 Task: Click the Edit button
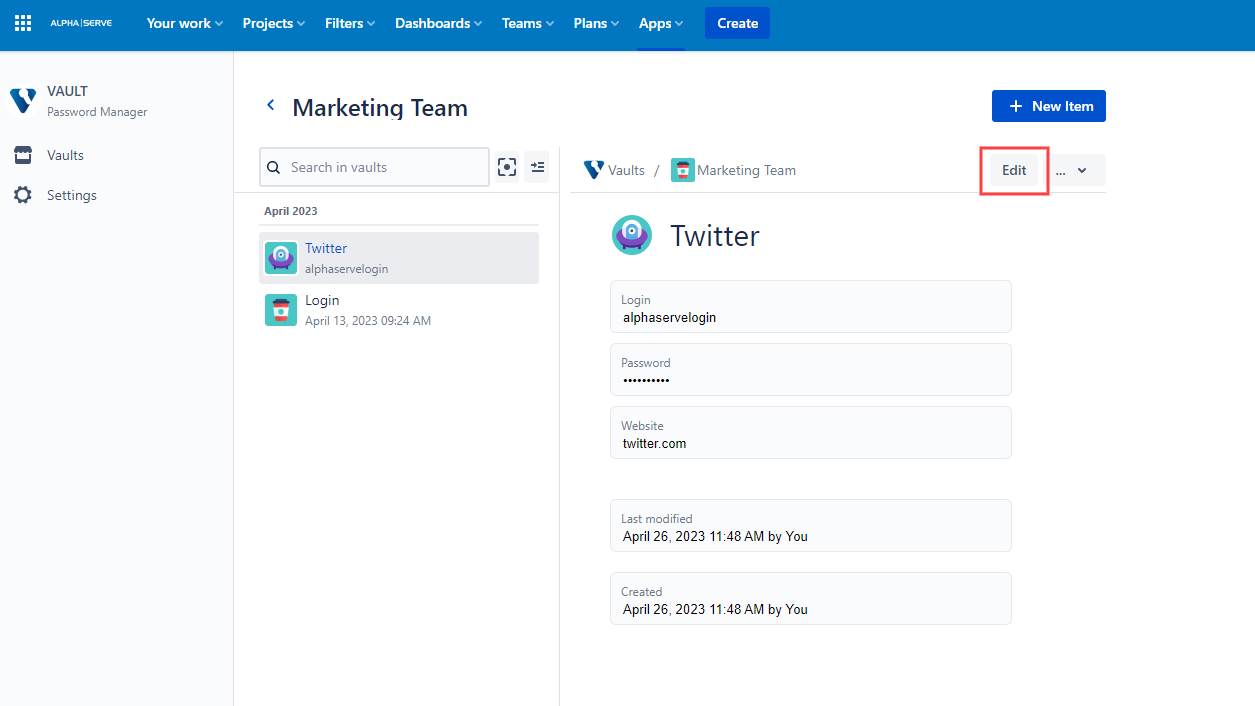point(1013,170)
